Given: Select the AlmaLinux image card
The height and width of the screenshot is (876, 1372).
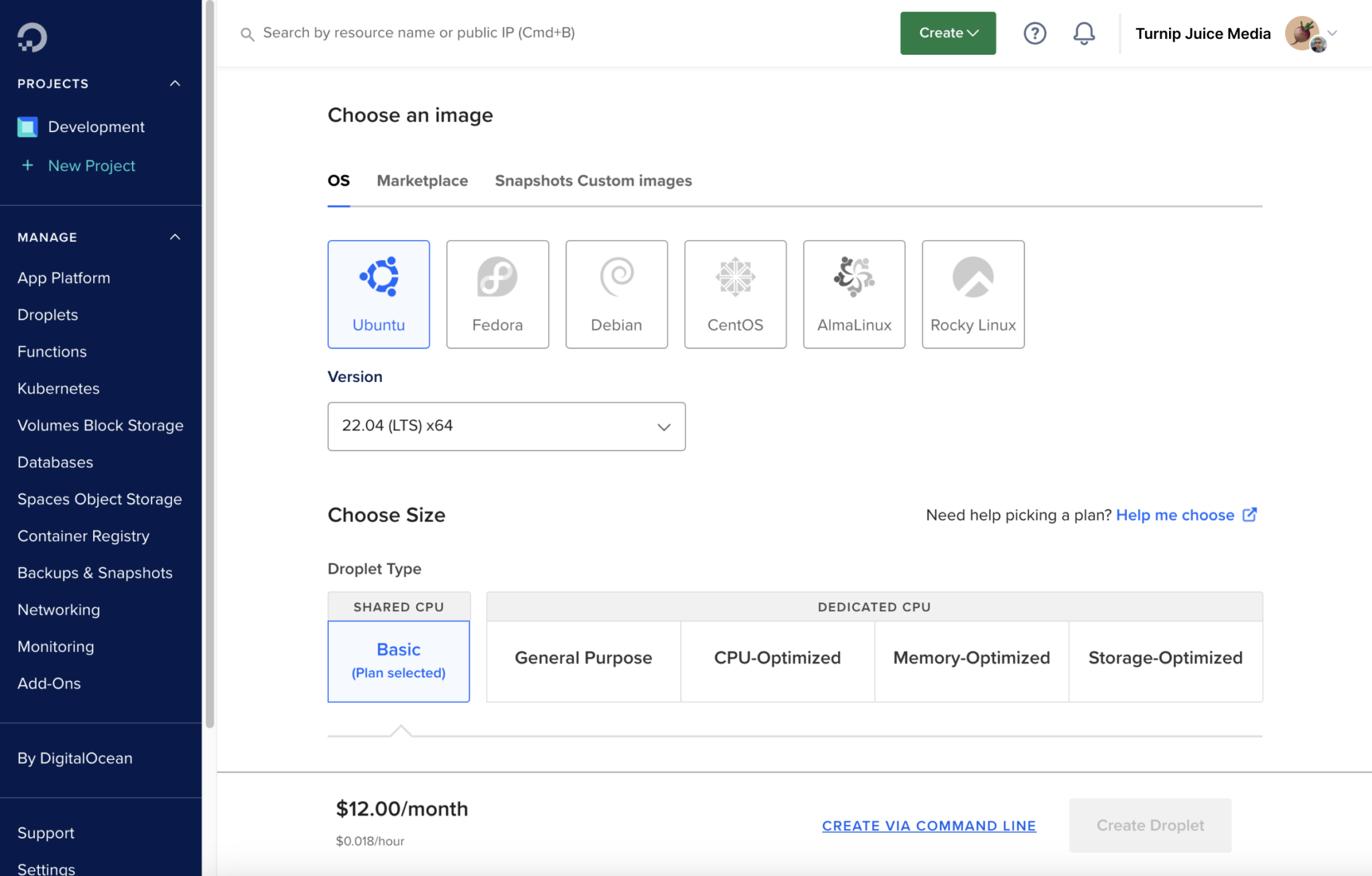Looking at the screenshot, I should click(853, 294).
